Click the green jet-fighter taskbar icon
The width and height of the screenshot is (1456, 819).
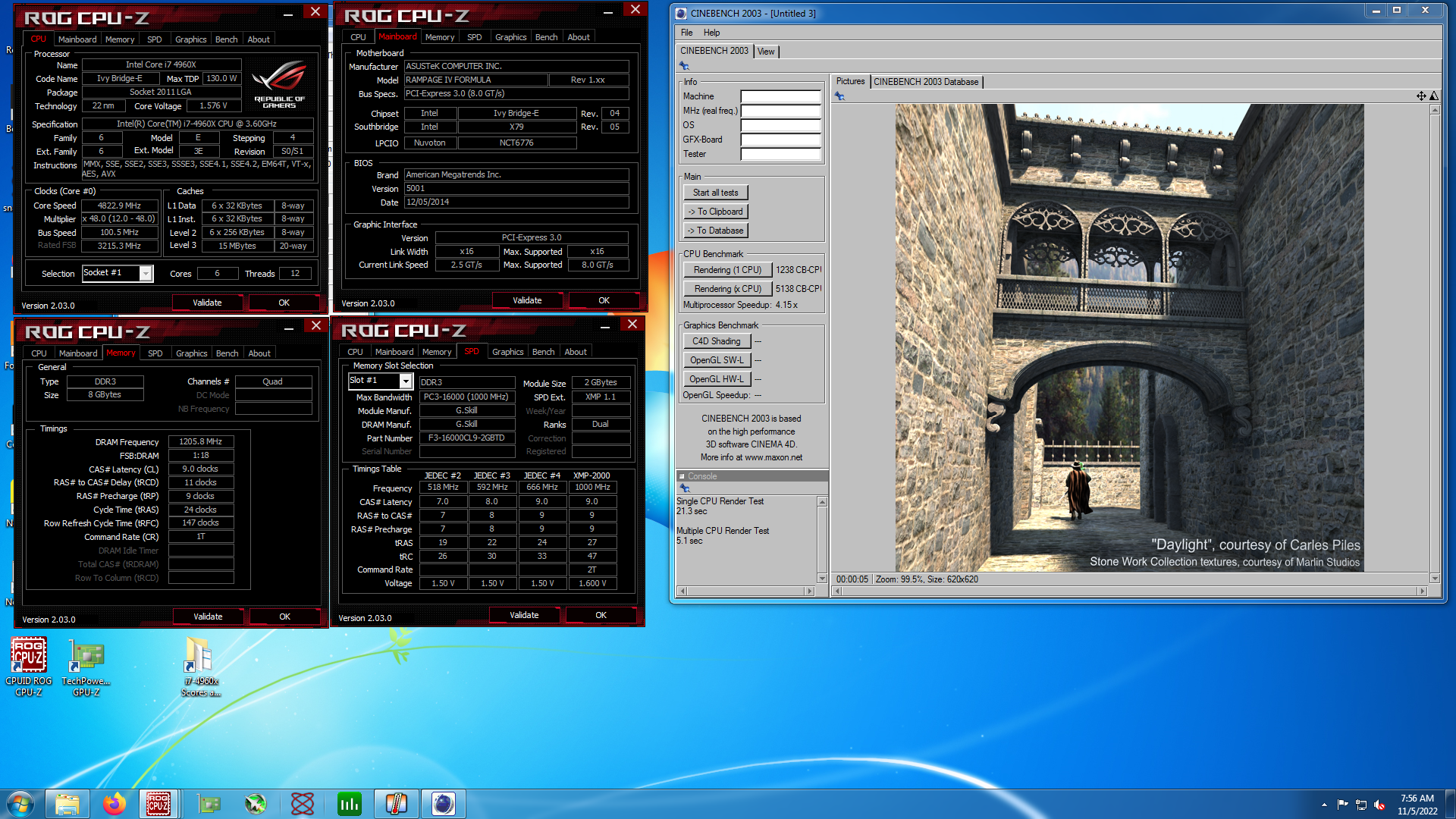click(x=256, y=804)
